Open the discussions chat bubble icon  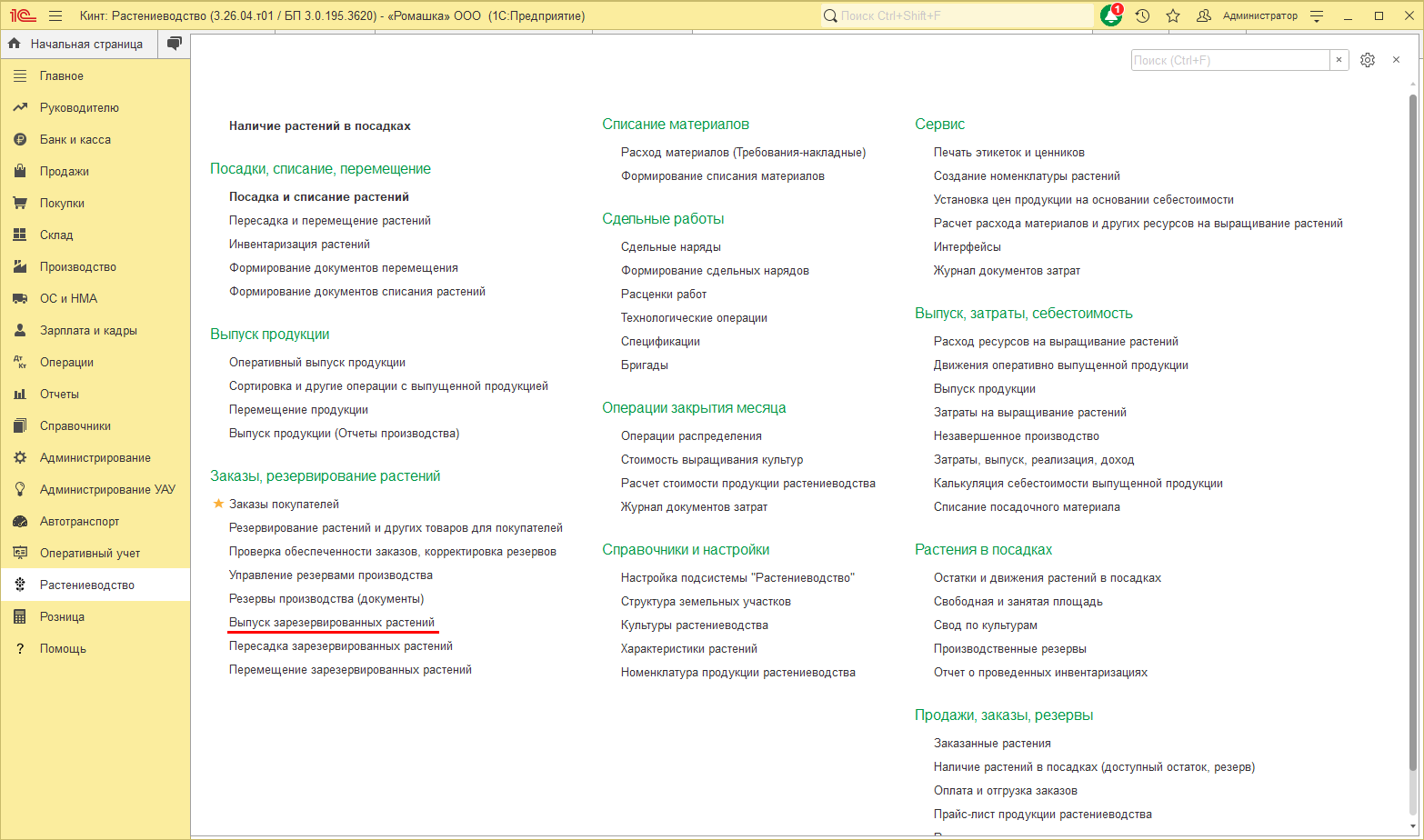pos(175,44)
